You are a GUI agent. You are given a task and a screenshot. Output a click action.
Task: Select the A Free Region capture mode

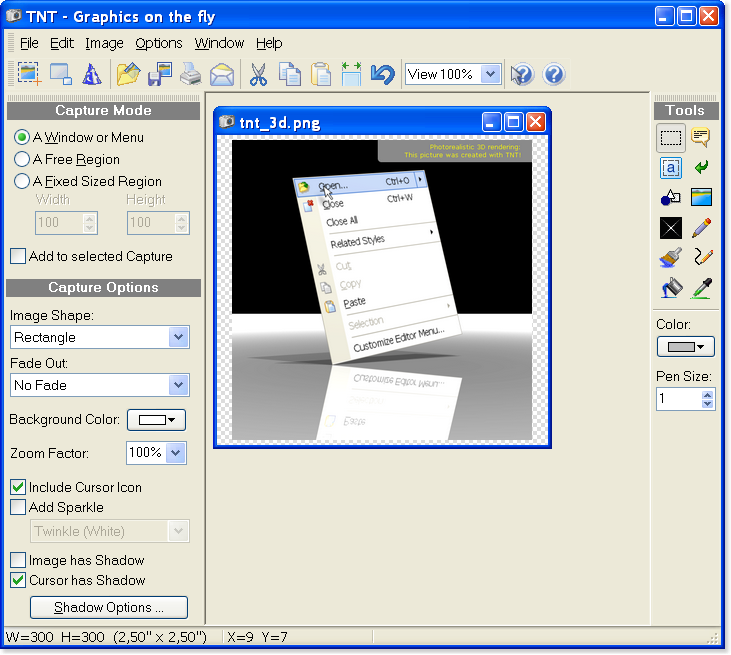[21, 159]
